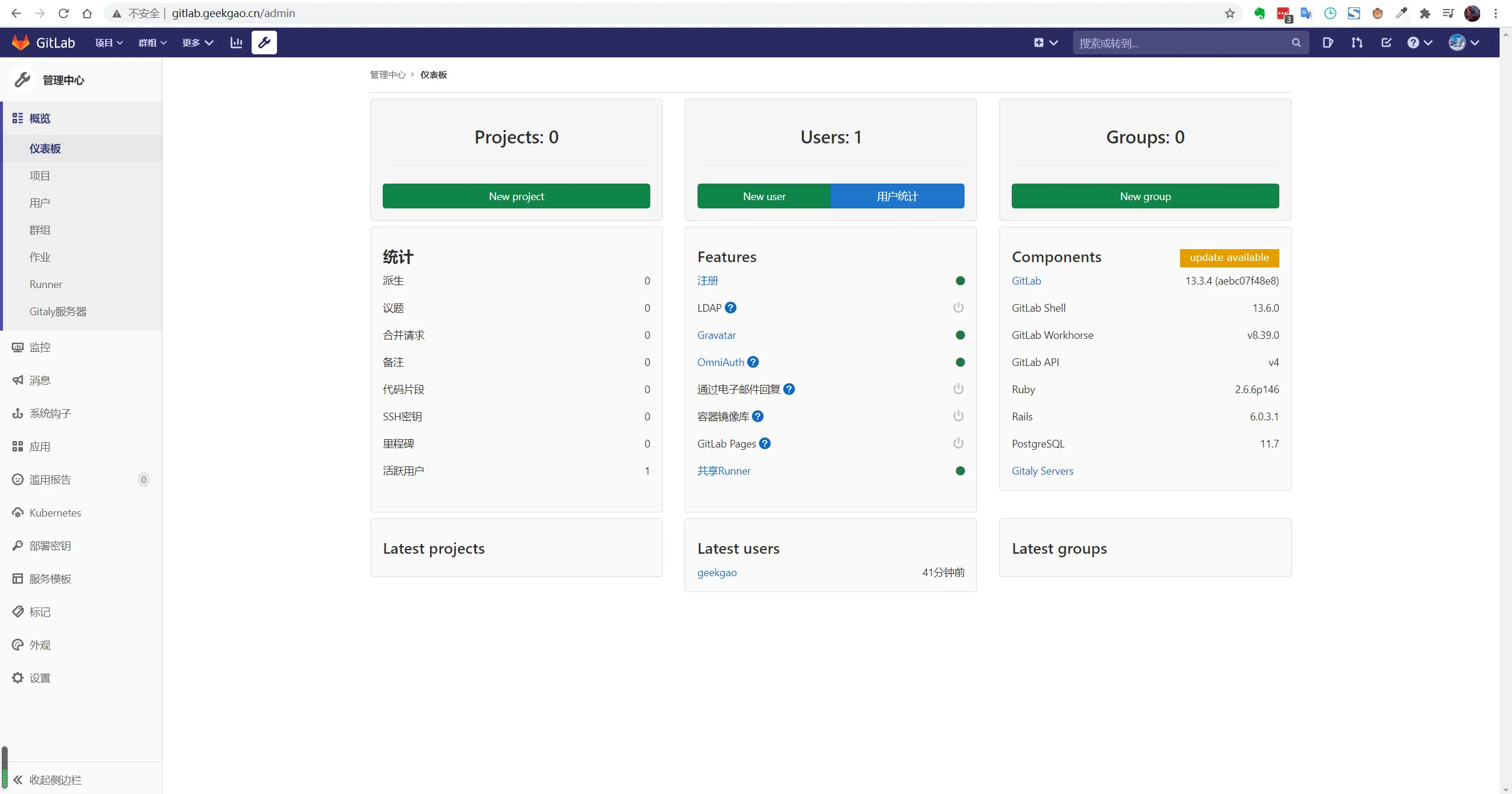Open the 共享Runner link
The height and width of the screenshot is (794, 1512).
(x=724, y=470)
